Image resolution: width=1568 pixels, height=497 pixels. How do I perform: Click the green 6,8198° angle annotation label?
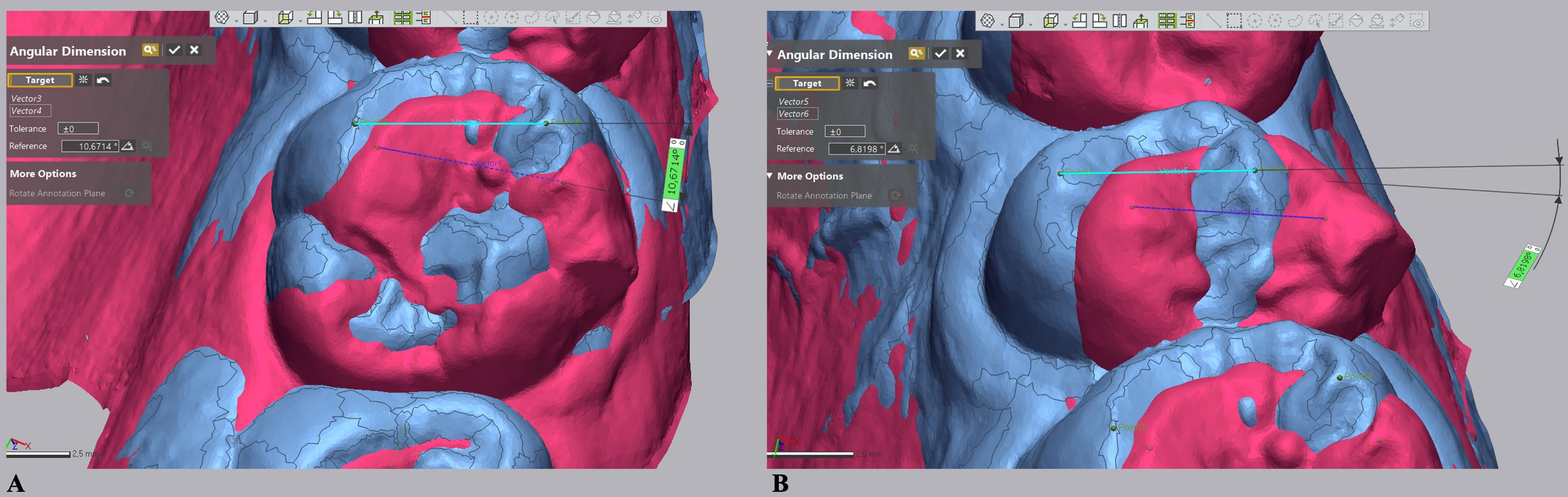1523,266
